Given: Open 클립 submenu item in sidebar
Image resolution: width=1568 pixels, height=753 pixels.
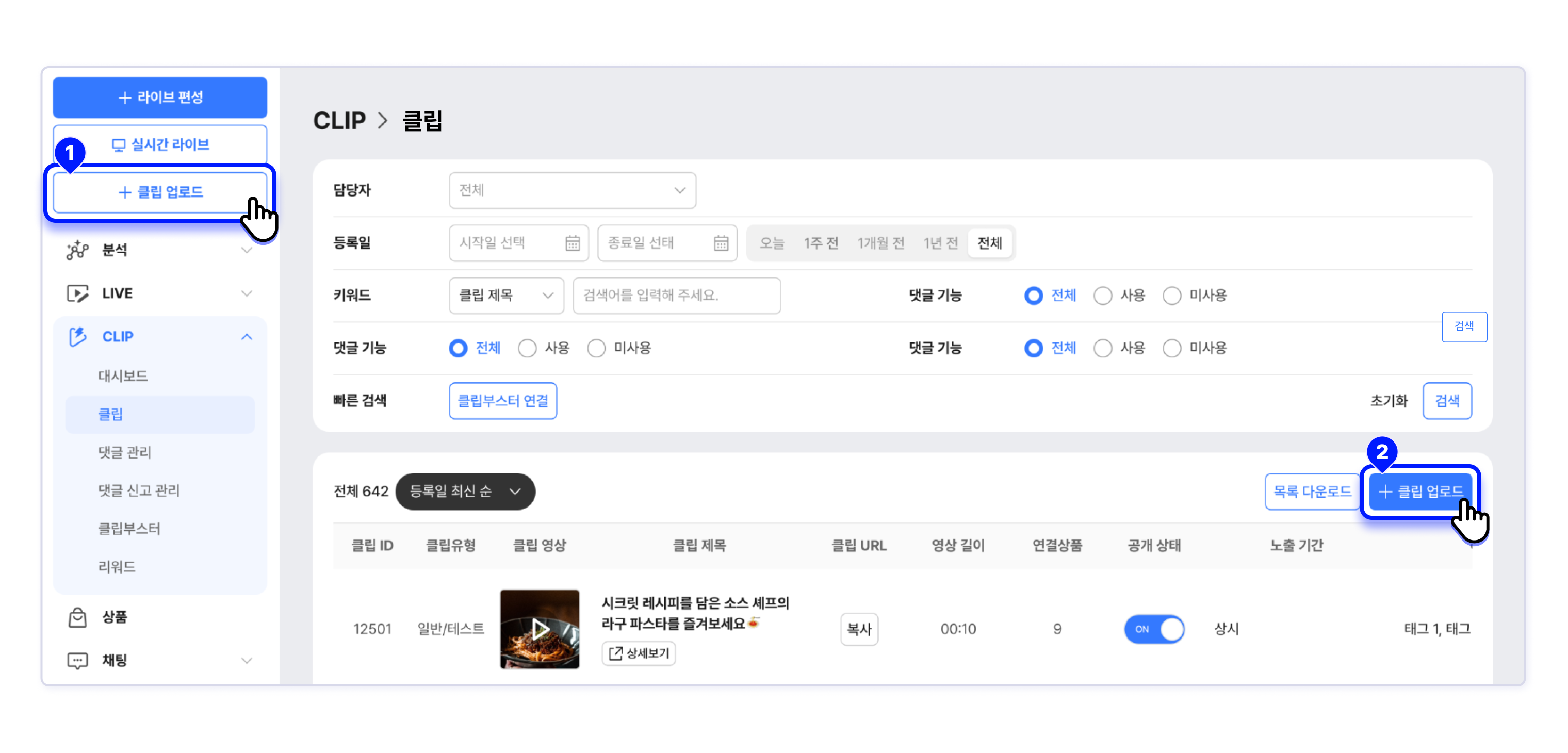Looking at the screenshot, I should pos(159,415).
